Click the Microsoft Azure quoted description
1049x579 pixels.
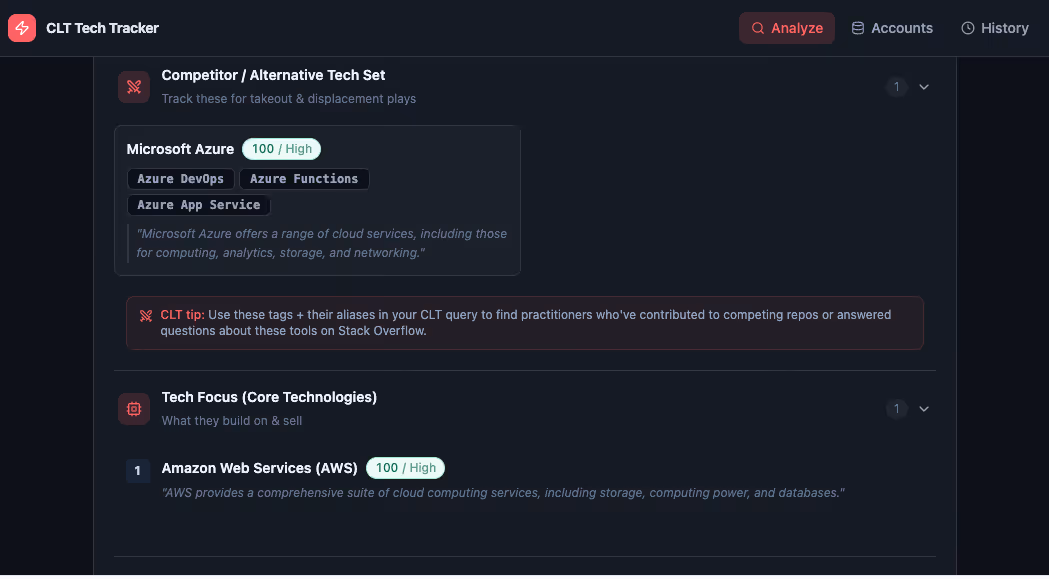(x=321, y=243)
